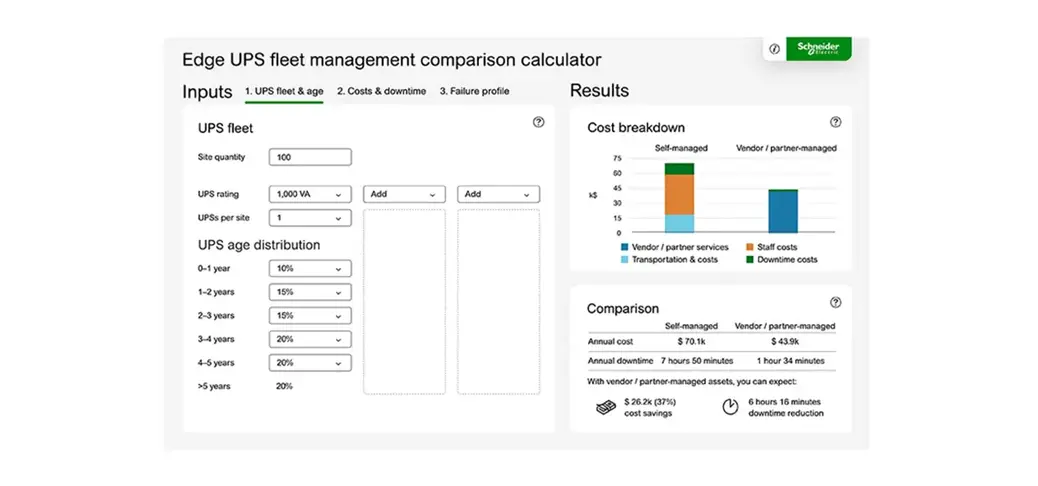Viewport: 1038px width, 486px height.
Task: Click the Downtime costs legend swatch
Action: pos(749,260)
